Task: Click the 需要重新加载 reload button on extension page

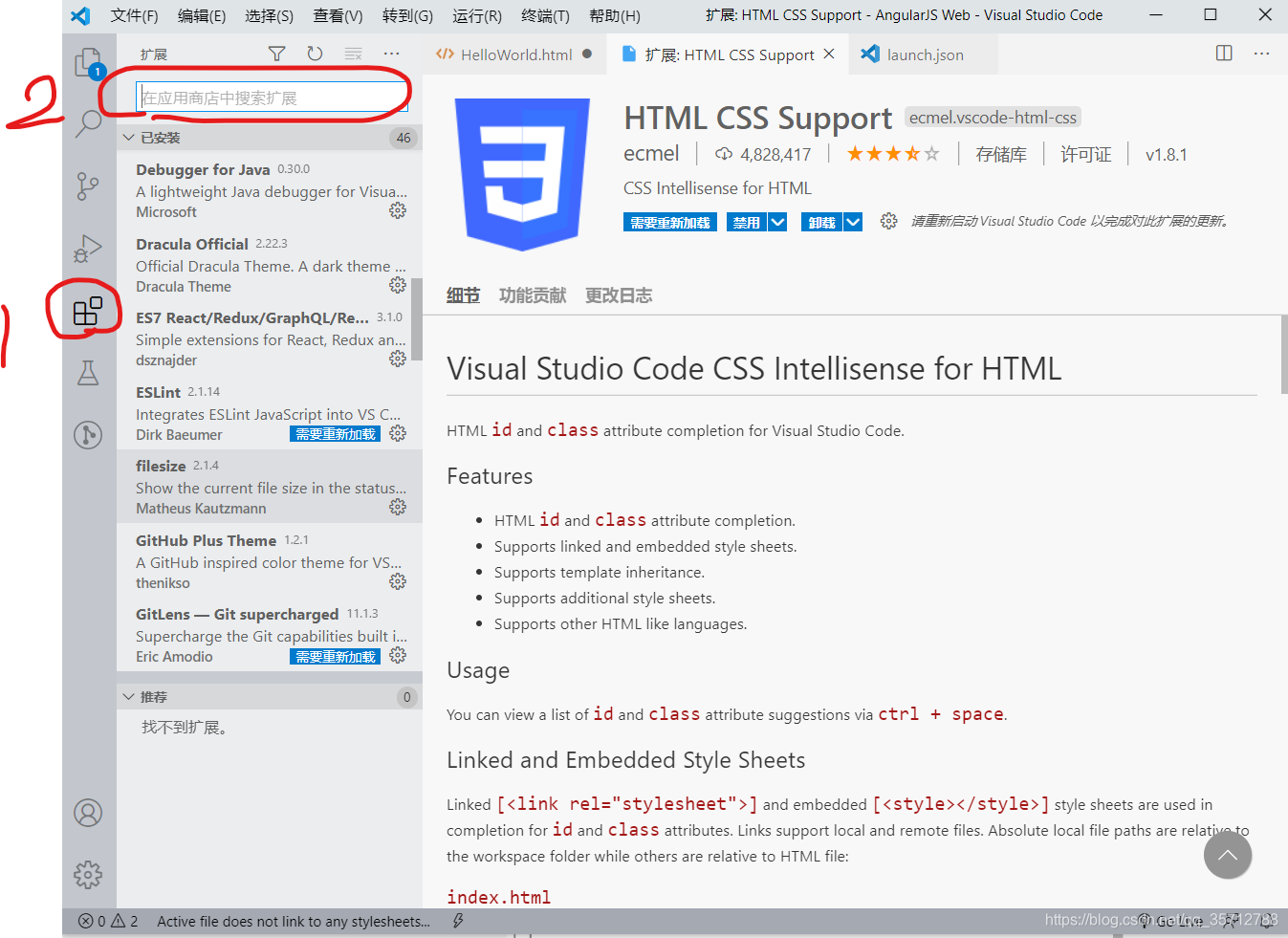Action: 670,222
